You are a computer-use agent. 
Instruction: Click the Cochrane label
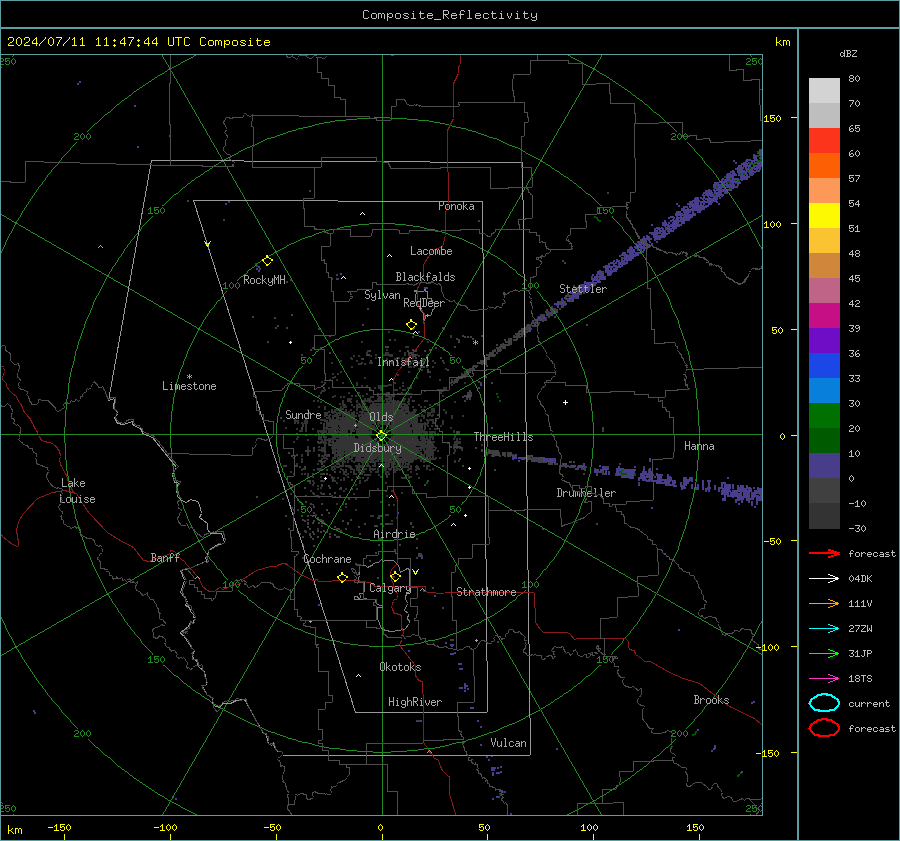pyautogui.click(x=327, y=559)
